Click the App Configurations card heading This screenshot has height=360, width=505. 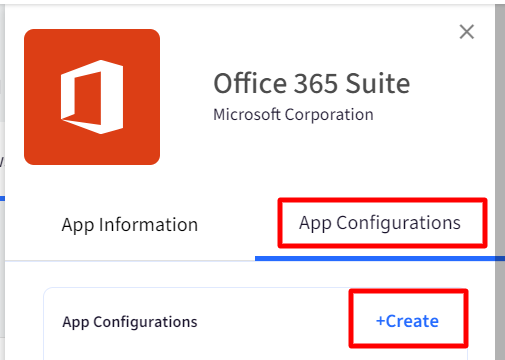coord(130,322)
